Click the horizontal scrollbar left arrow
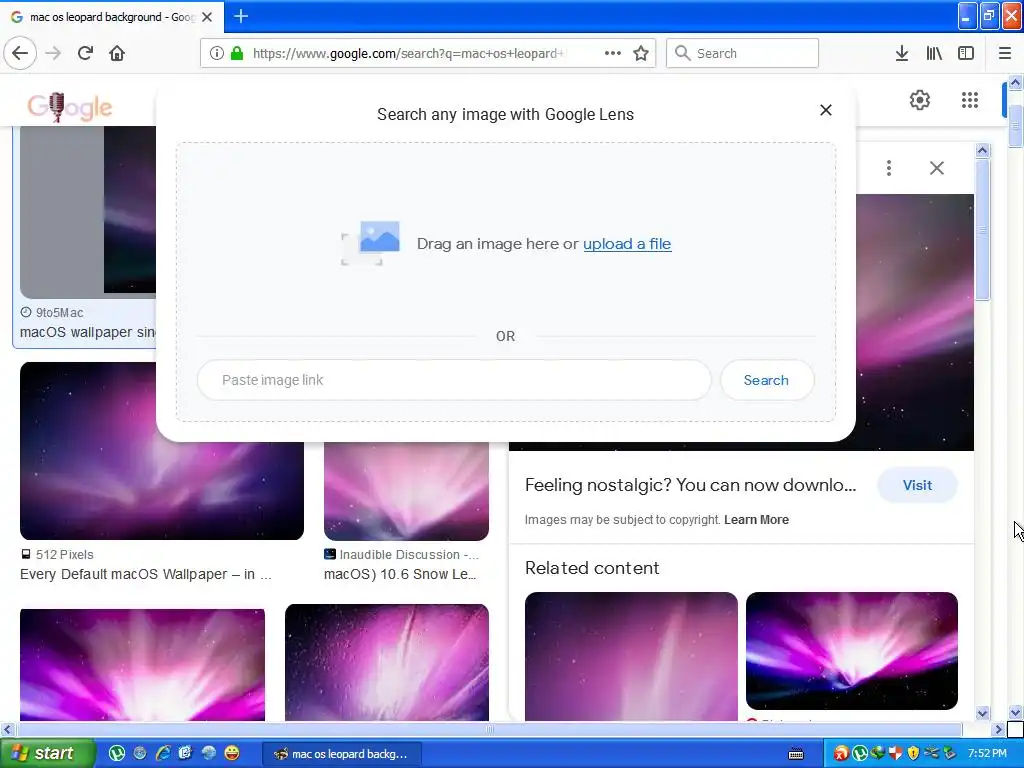 [8, 729]
